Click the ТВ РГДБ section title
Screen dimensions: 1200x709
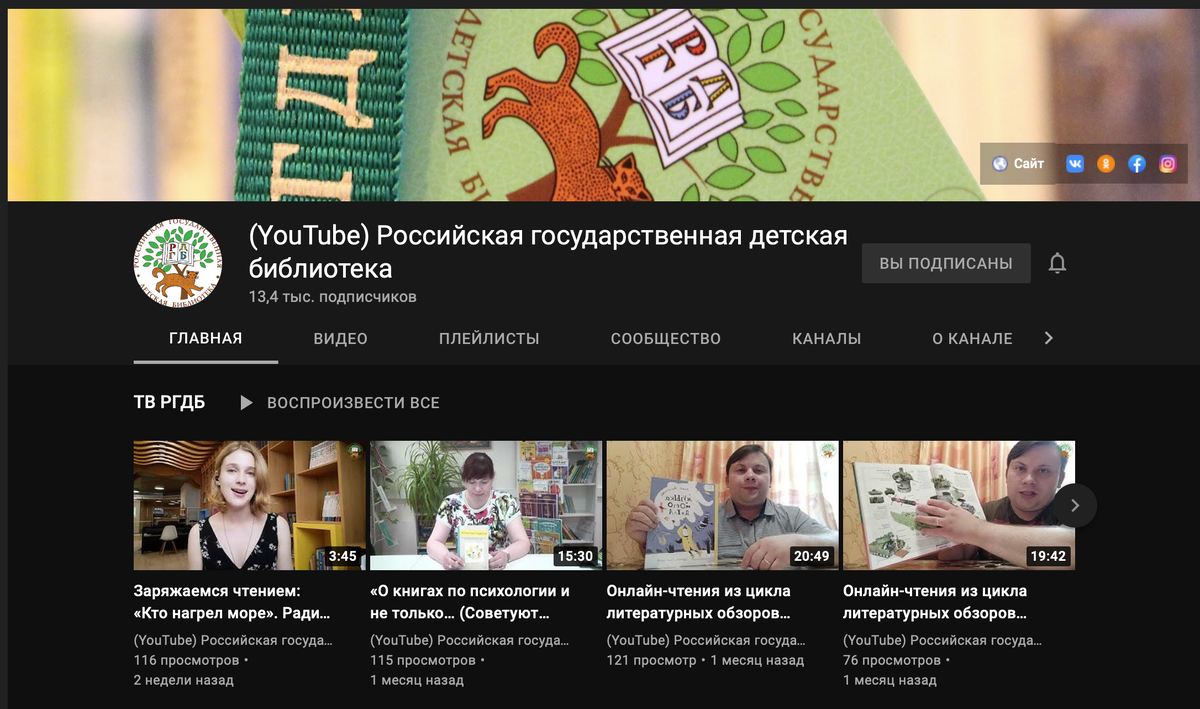click(x=169, y=402)
